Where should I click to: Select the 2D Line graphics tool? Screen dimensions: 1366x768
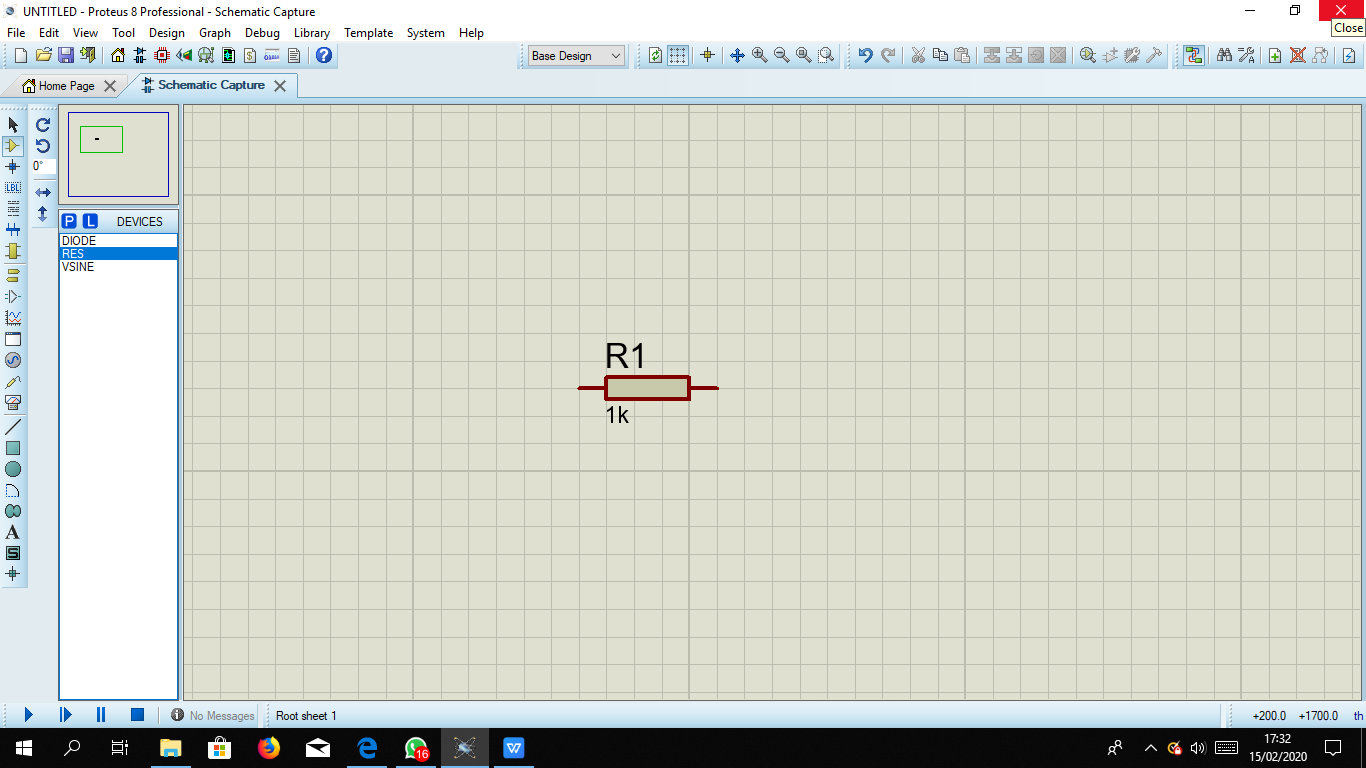[13, 427]
